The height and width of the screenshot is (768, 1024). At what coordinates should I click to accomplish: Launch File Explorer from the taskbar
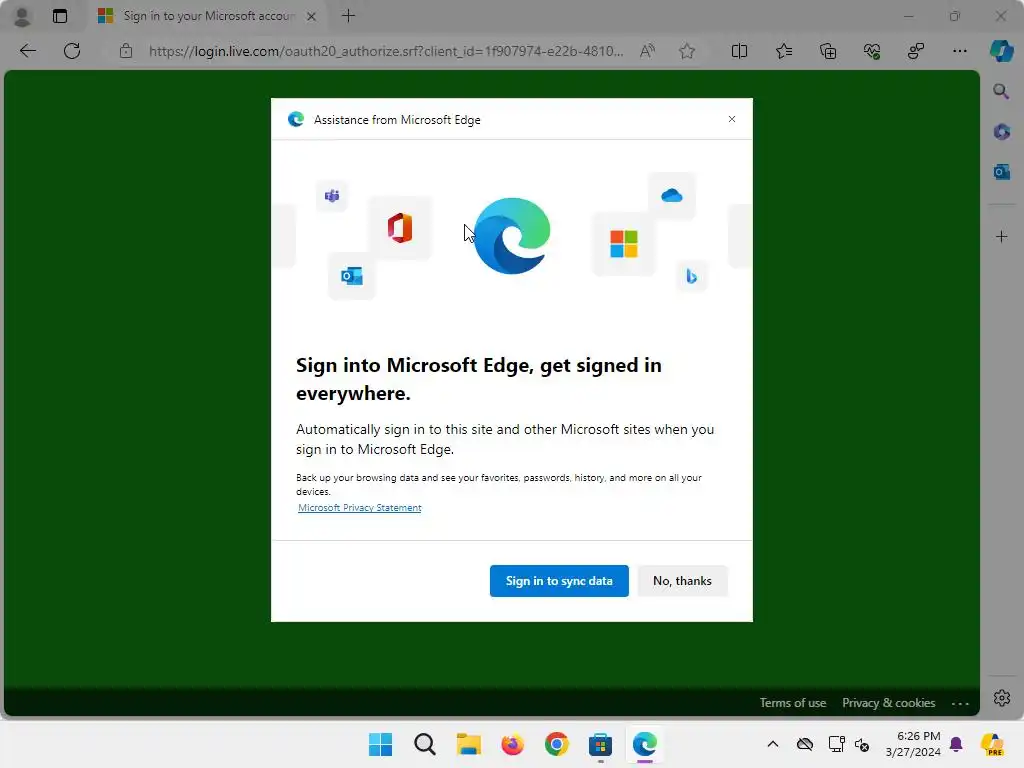pos(468,744)
